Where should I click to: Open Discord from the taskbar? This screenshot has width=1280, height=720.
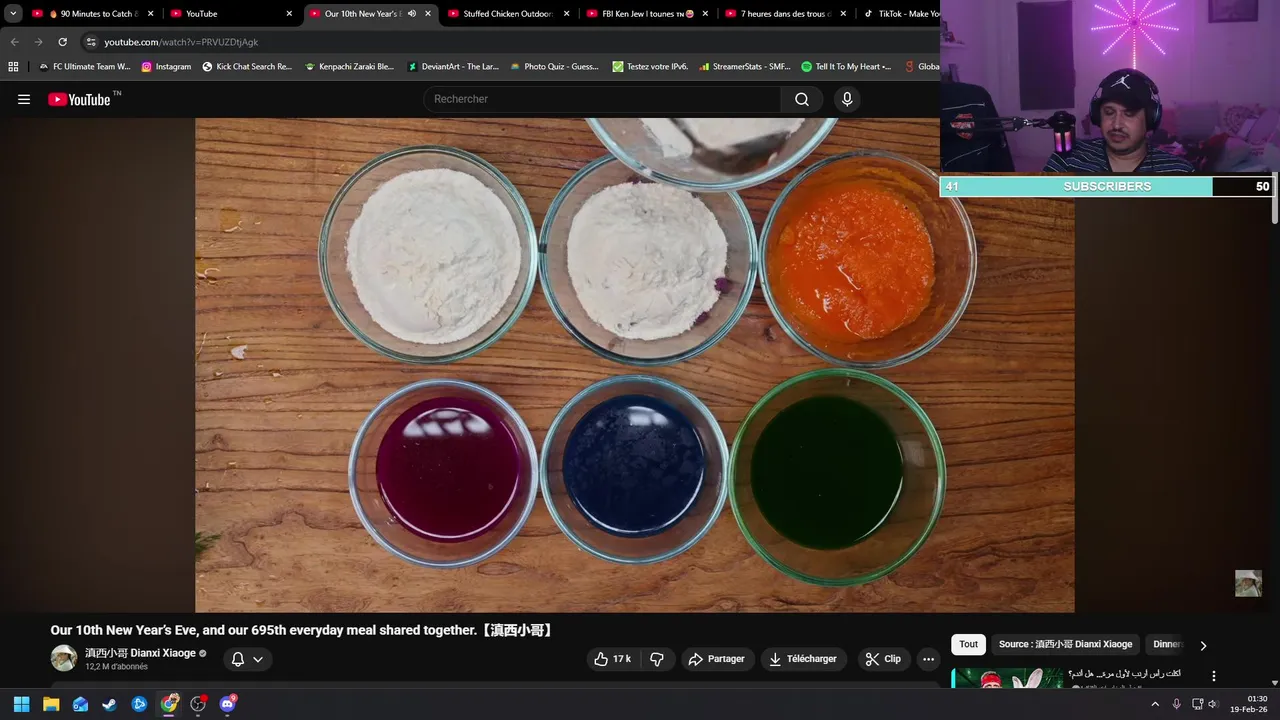tap(227, 704)
